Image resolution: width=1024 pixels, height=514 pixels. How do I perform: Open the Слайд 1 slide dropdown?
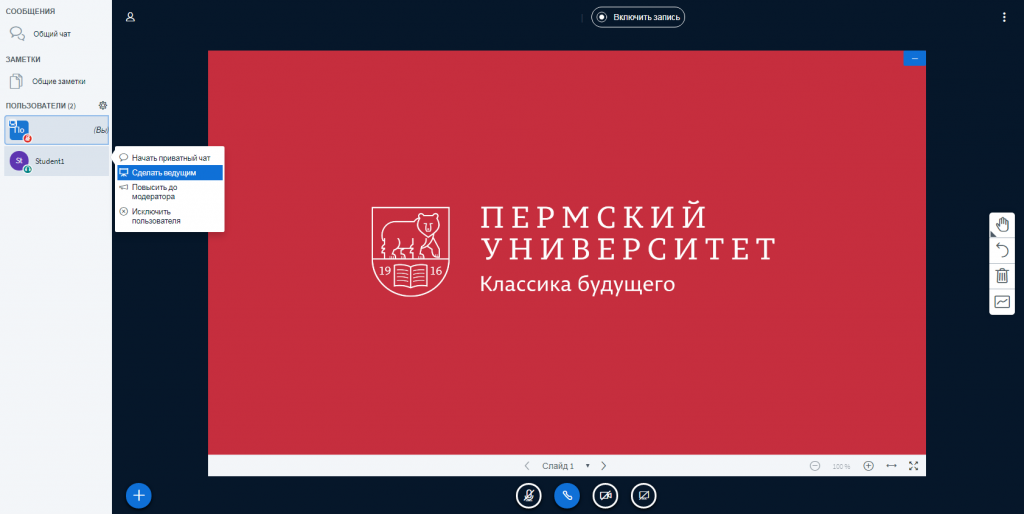click(566, 466)
